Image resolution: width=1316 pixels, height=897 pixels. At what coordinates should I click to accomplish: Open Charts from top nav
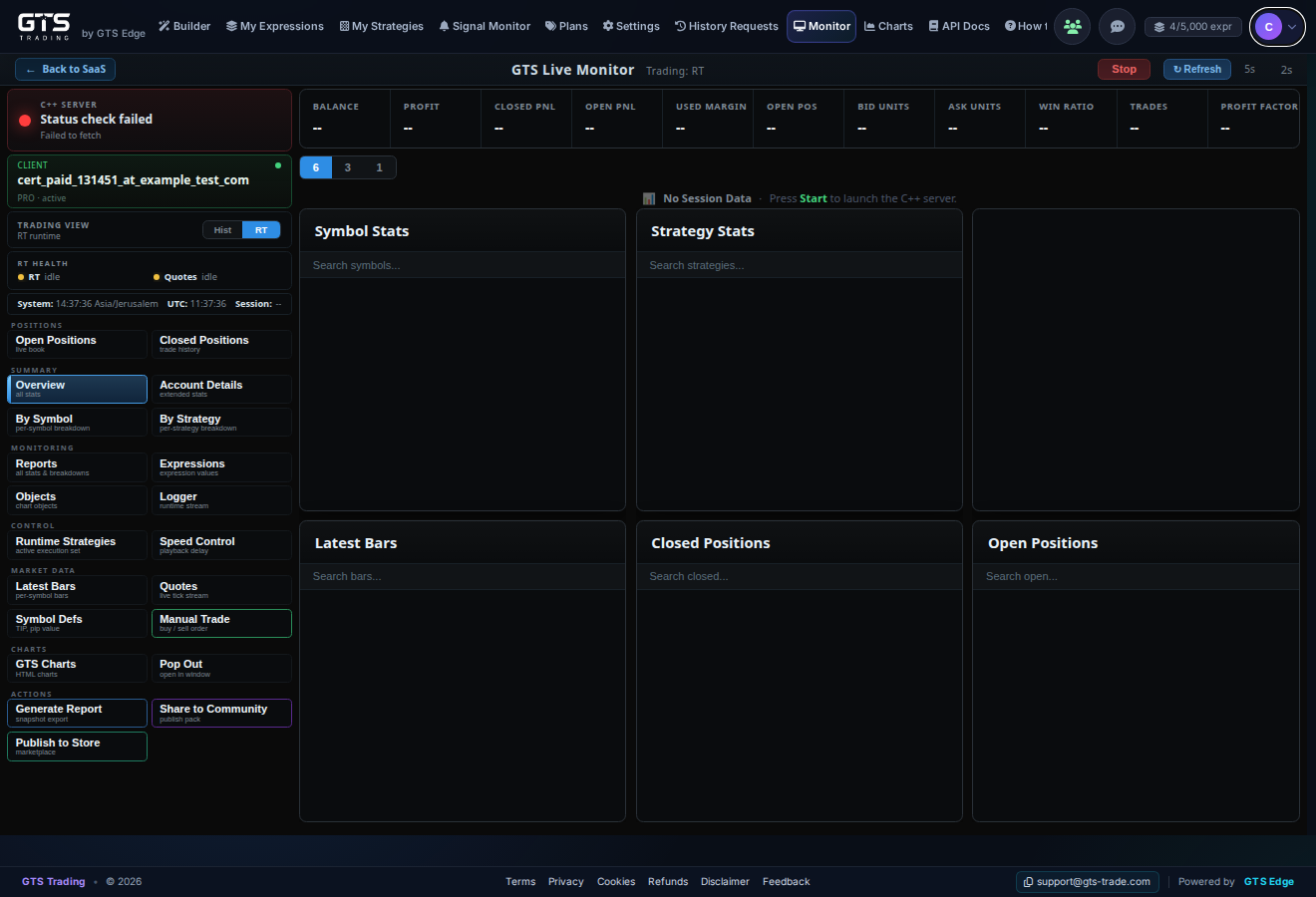(x=888, y=27)
